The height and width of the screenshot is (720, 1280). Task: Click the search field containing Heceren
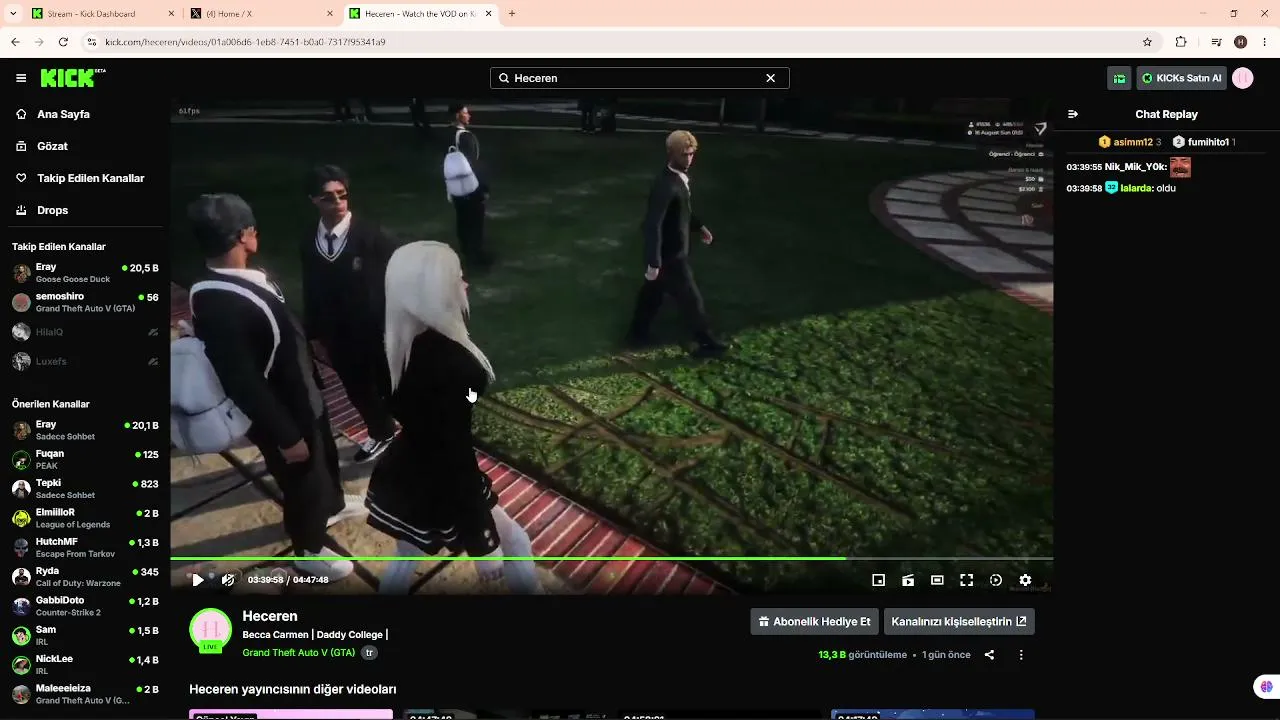[639, 78]
